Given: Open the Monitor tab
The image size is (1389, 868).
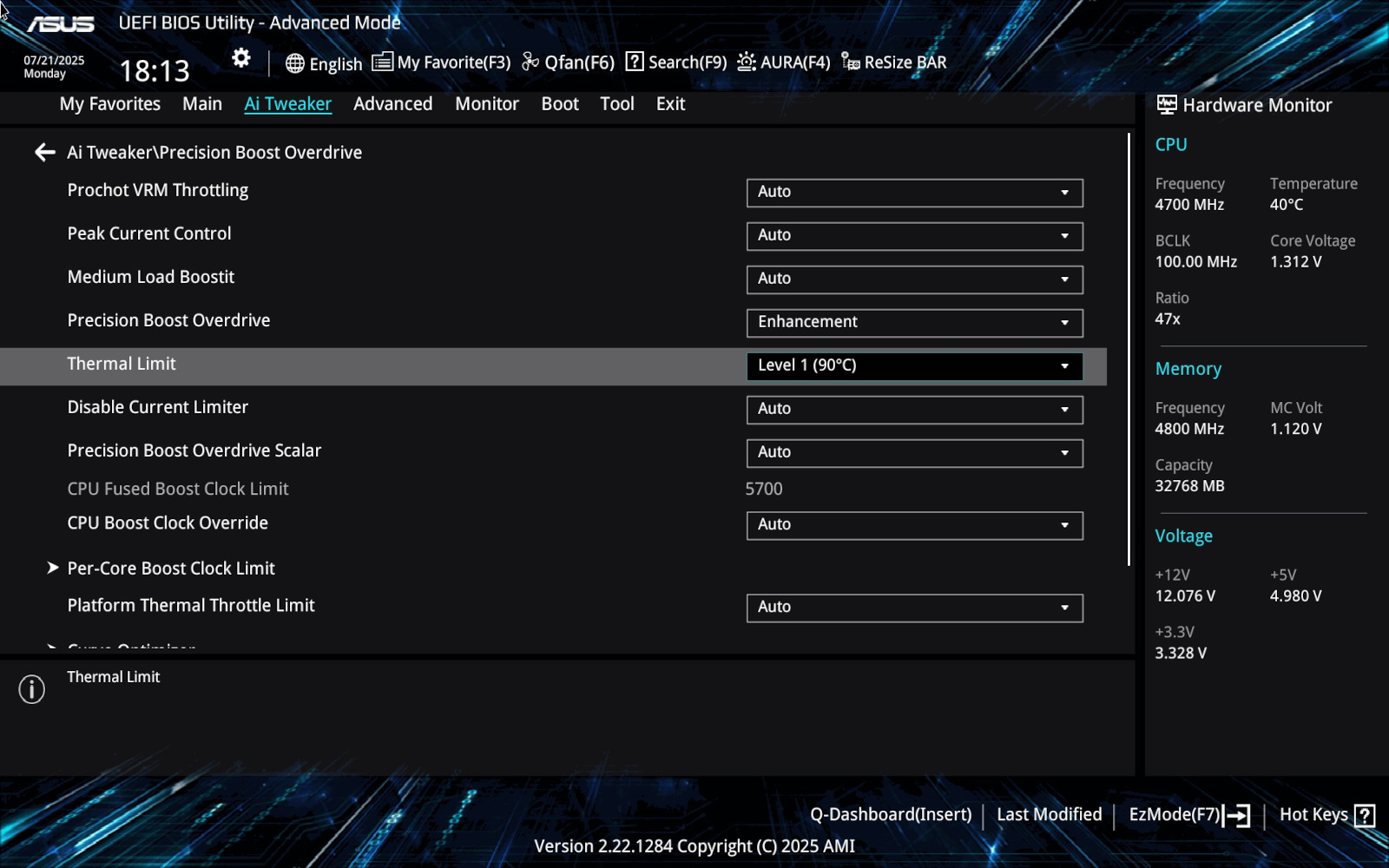Looking at the screenshot, I should click(x=487, y=104).
